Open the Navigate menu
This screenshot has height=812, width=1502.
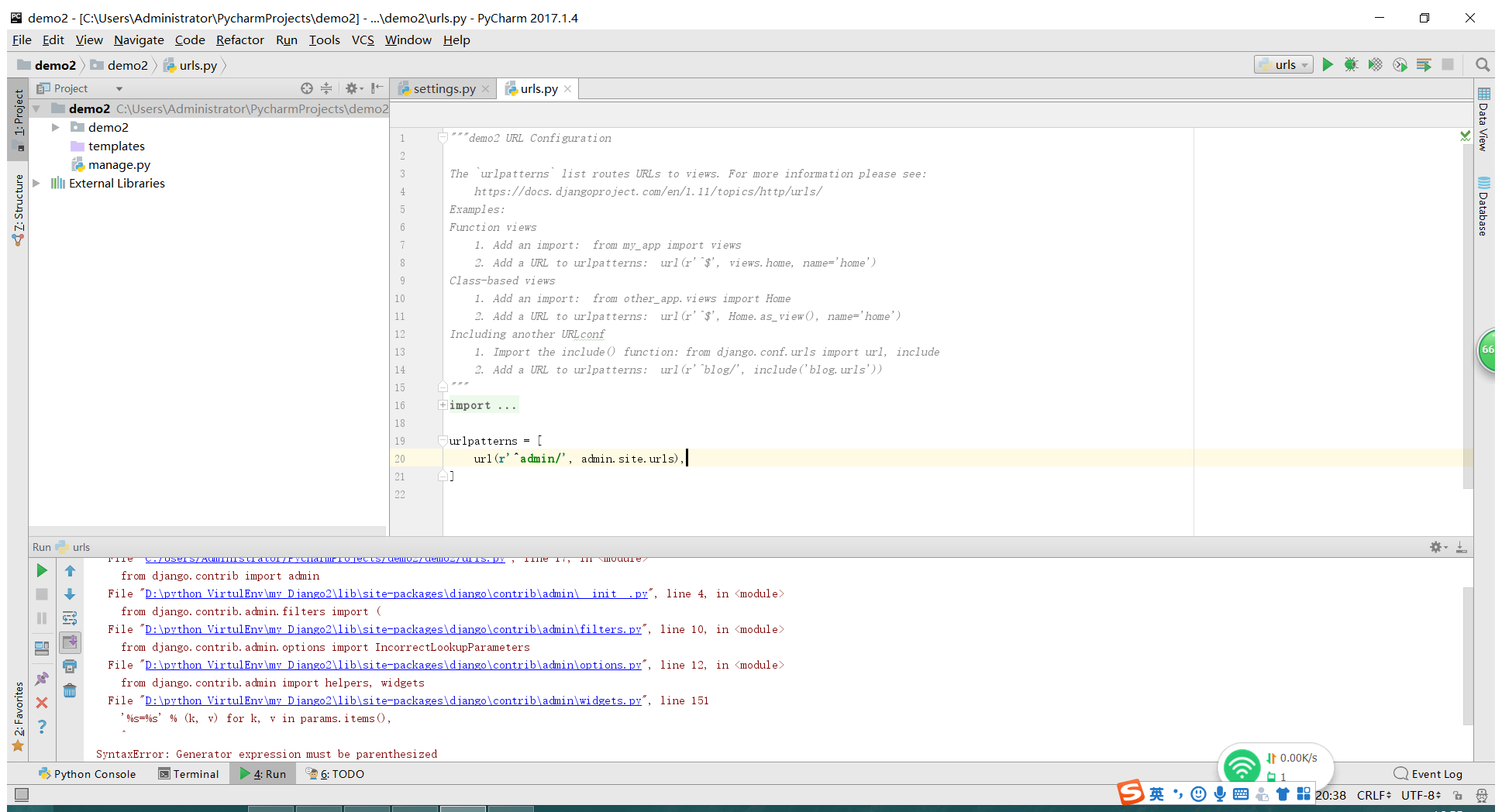pyautogui.click(x=139, y=40)
